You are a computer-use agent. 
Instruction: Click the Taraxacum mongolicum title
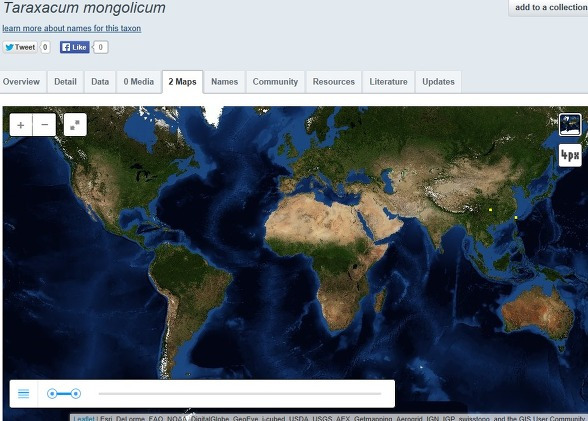click(x=84, y=7)
